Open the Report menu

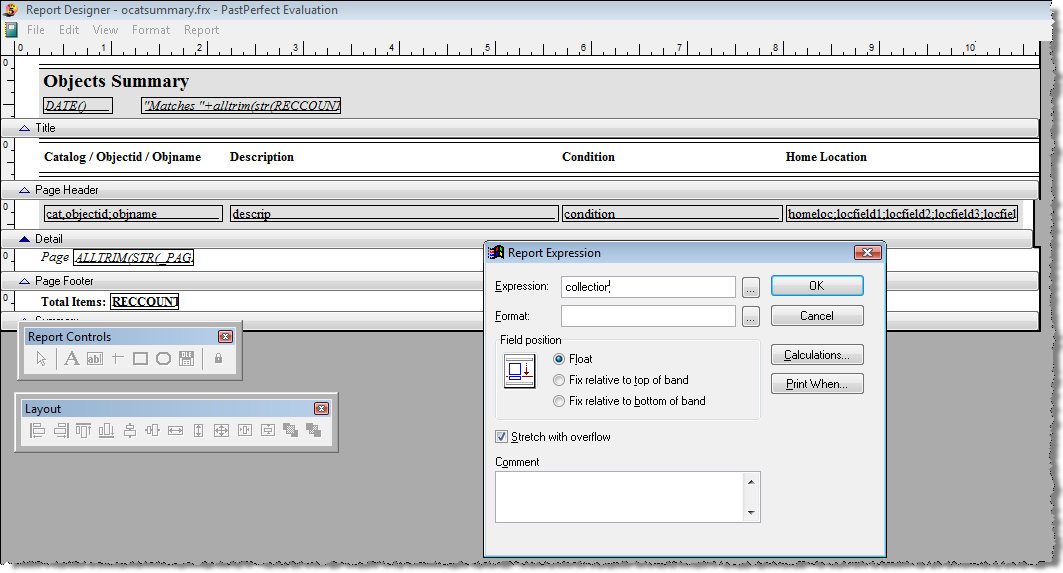(201, 30)
